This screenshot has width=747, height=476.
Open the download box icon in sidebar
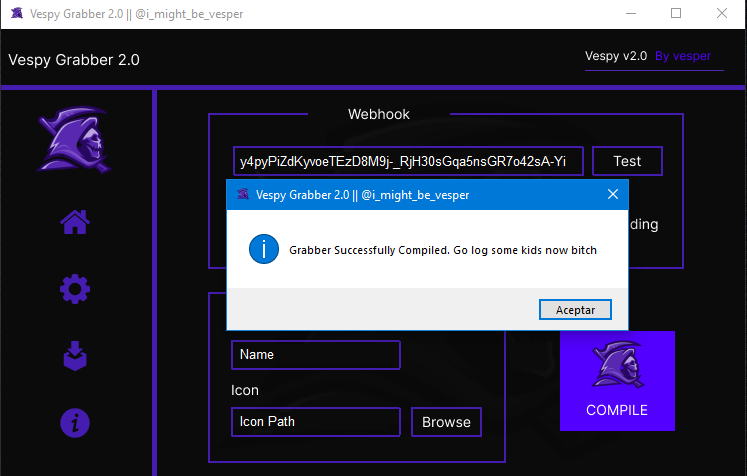pos(75,356)
